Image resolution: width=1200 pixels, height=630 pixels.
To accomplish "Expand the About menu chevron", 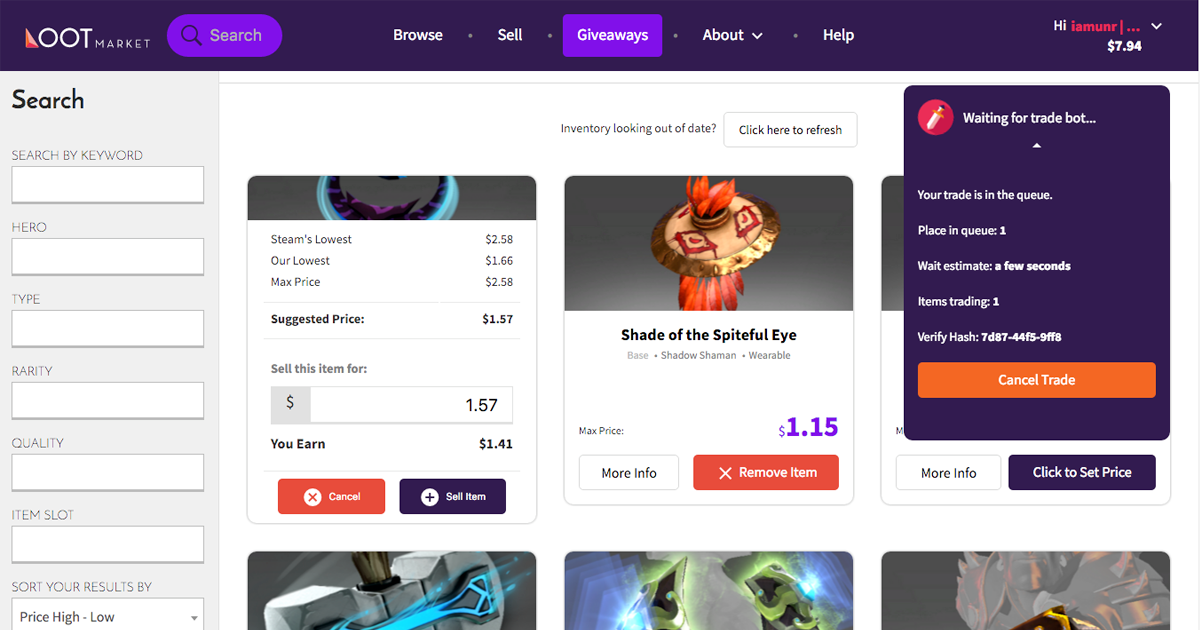I will (x=757, y=36).
